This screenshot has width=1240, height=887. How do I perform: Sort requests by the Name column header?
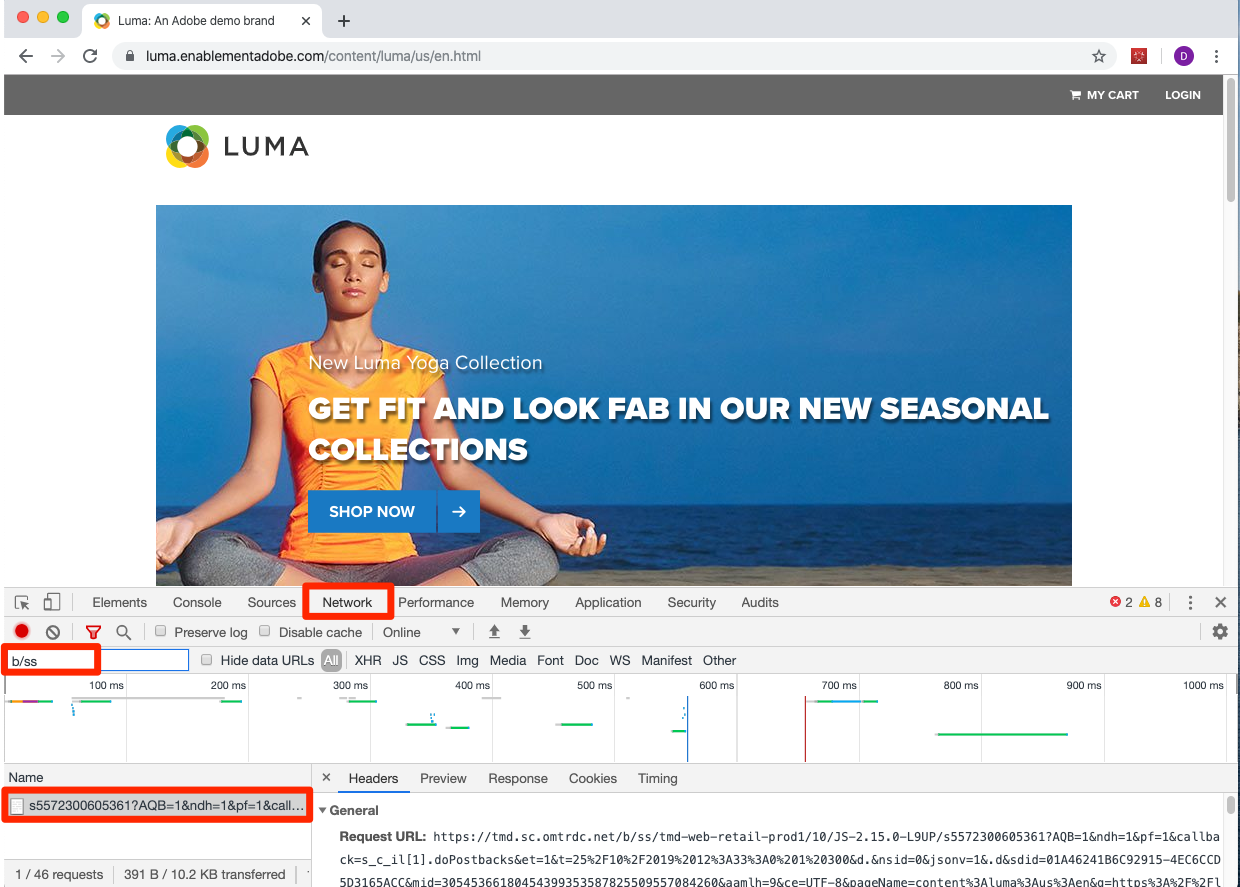156,777
